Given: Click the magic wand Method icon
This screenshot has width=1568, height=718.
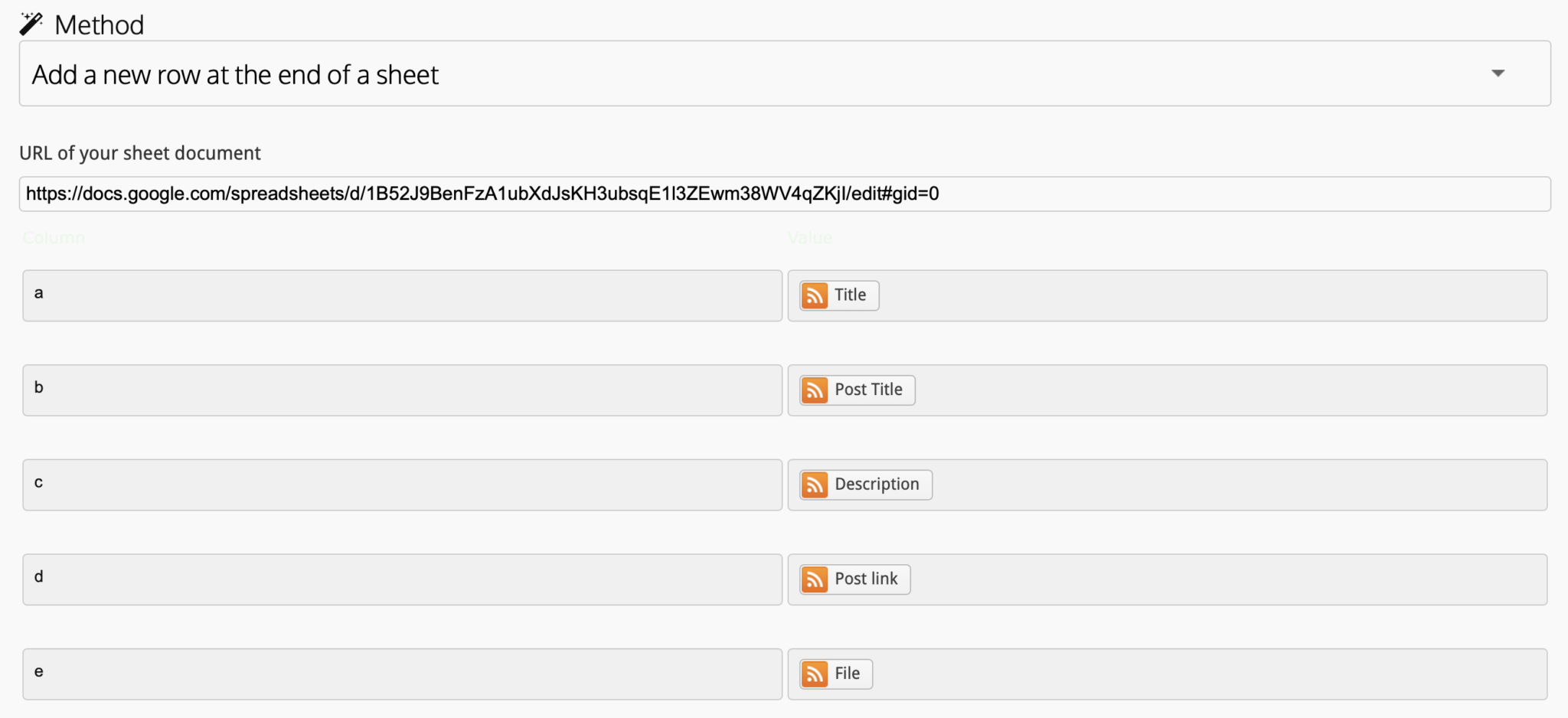Looking at the screenshot, I should (31, 24).
